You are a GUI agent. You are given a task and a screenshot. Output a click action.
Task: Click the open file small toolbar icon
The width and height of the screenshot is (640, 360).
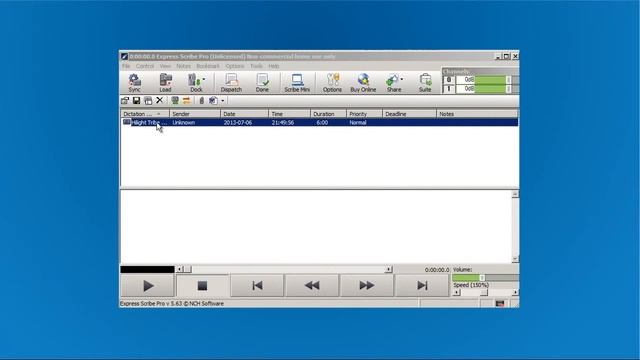click(125, 100)
